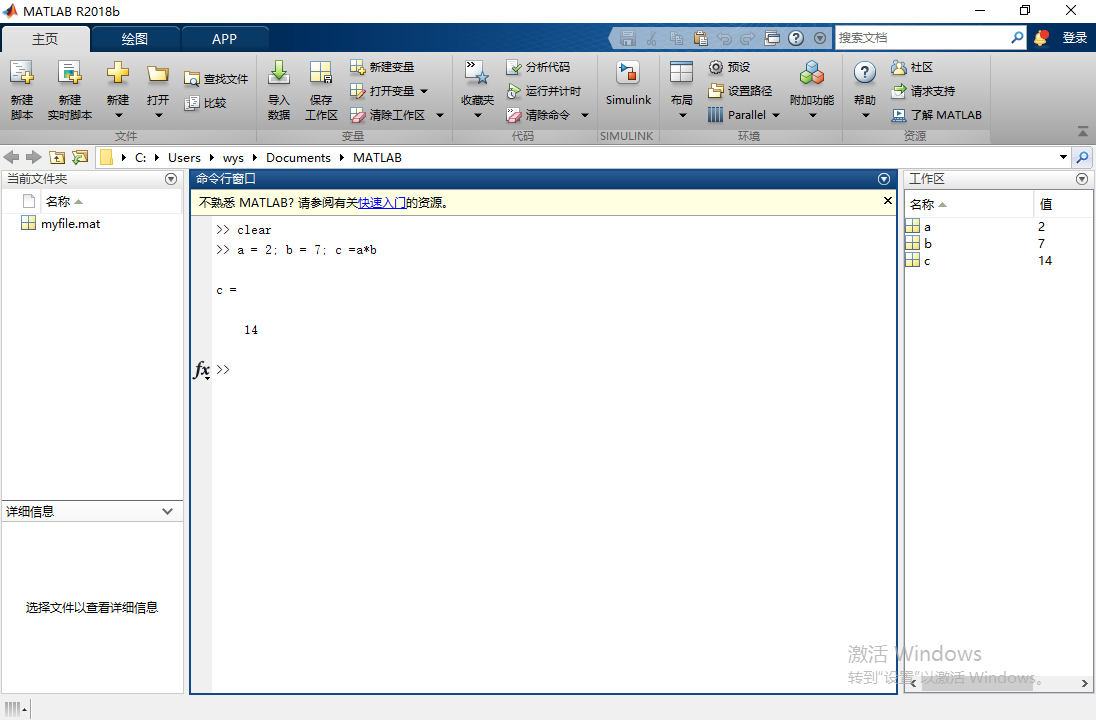
Task: Open Favorites (收藏夹) icon
Action: tap(477, 73)
